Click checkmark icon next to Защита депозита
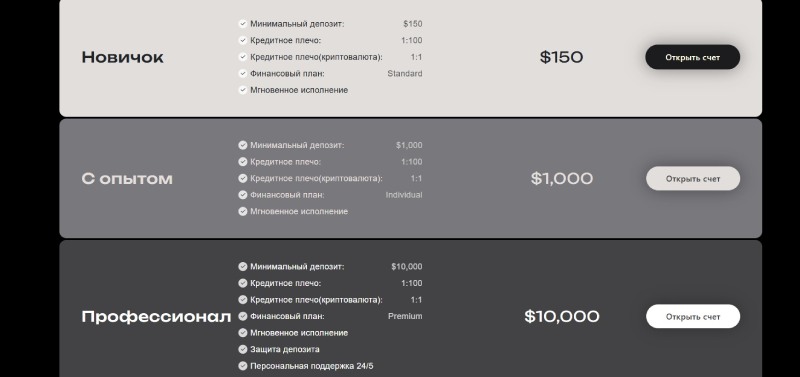This screenshot has width=800, height=377. [x=243, y=349]
